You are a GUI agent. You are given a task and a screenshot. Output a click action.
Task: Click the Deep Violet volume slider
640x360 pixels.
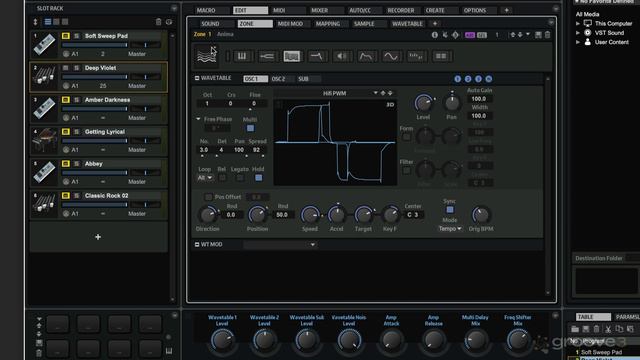click(95, 77)
